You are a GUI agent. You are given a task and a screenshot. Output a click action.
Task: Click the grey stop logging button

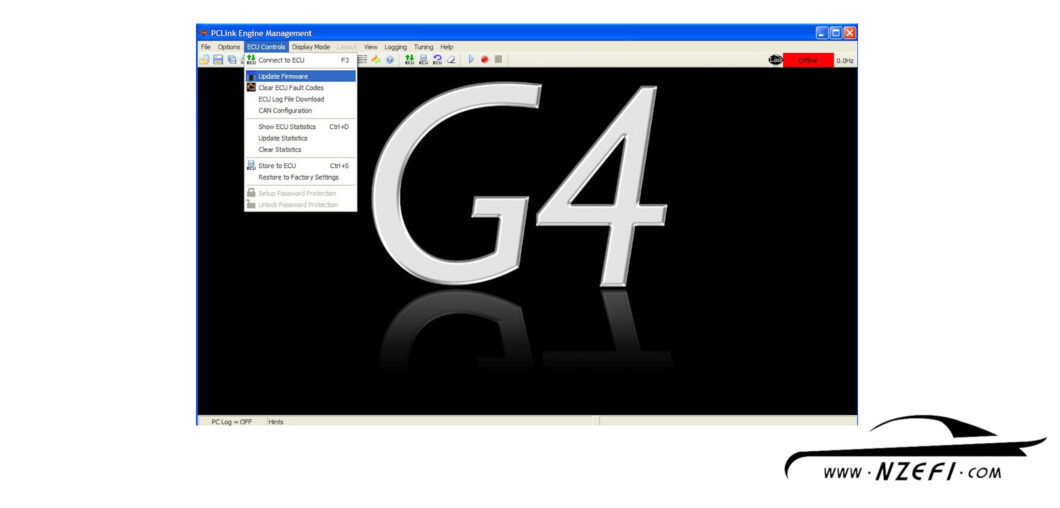coord(498,60)
